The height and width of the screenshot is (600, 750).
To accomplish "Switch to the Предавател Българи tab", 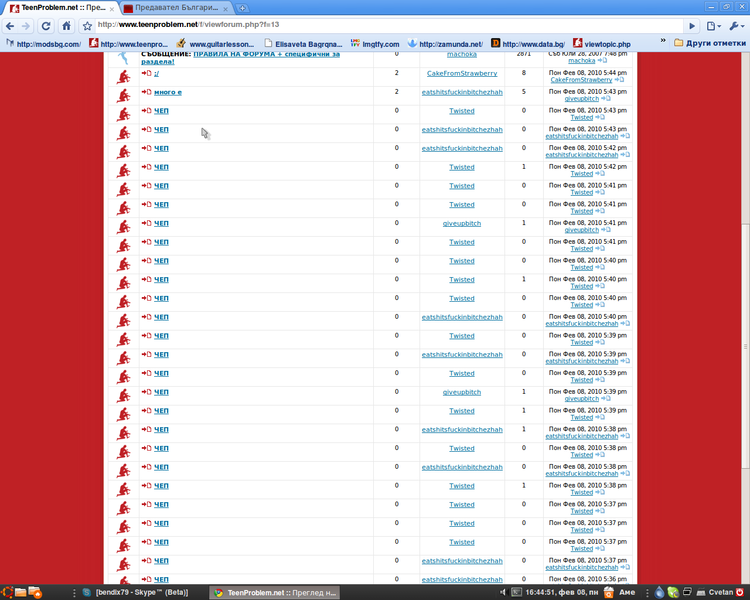I will [x=172, y=8].
